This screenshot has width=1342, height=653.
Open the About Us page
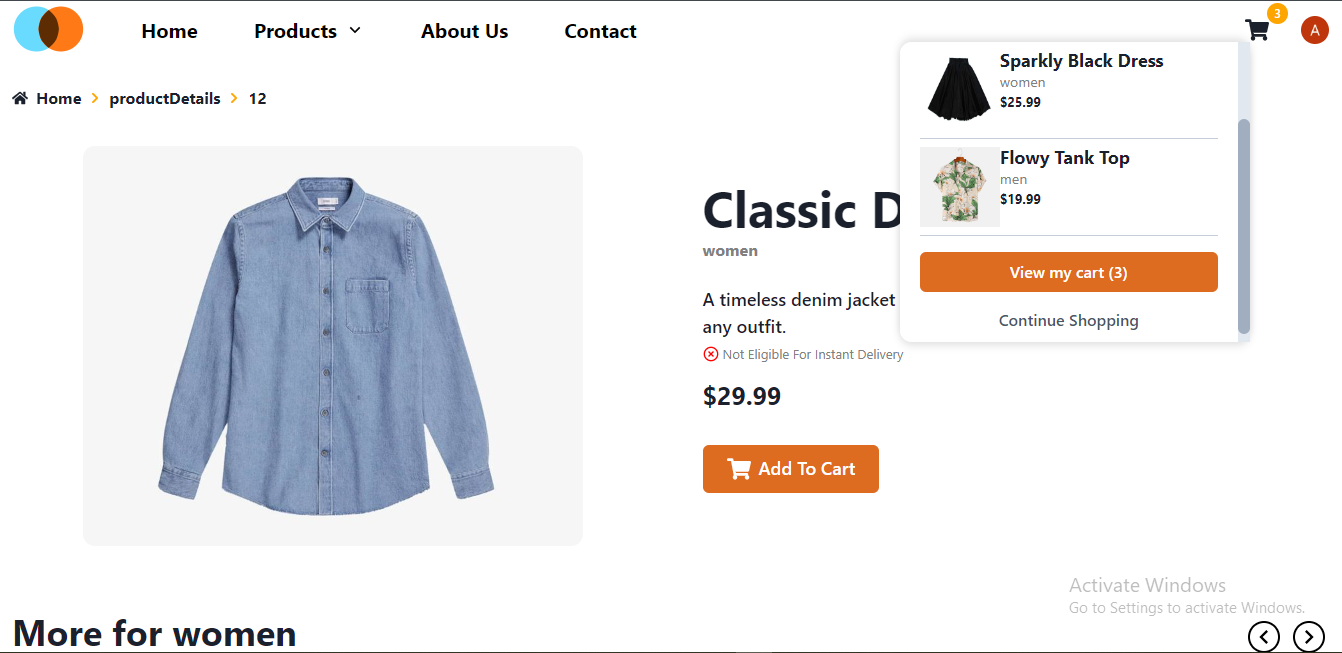[464, 31]
